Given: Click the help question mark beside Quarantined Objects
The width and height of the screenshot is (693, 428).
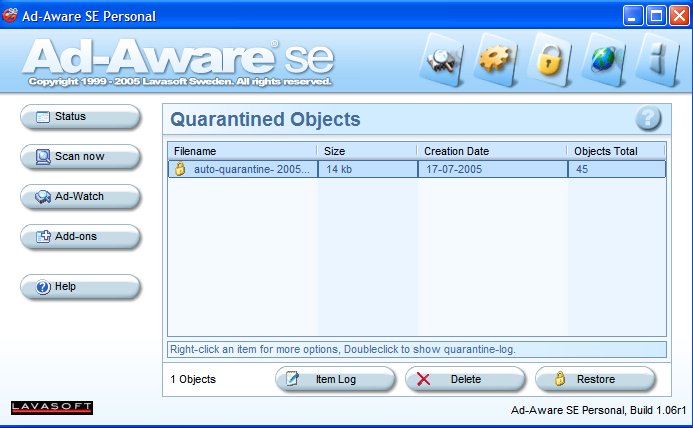Looking at the screenshot, I should pyautogui.click(x=648, y=118).
